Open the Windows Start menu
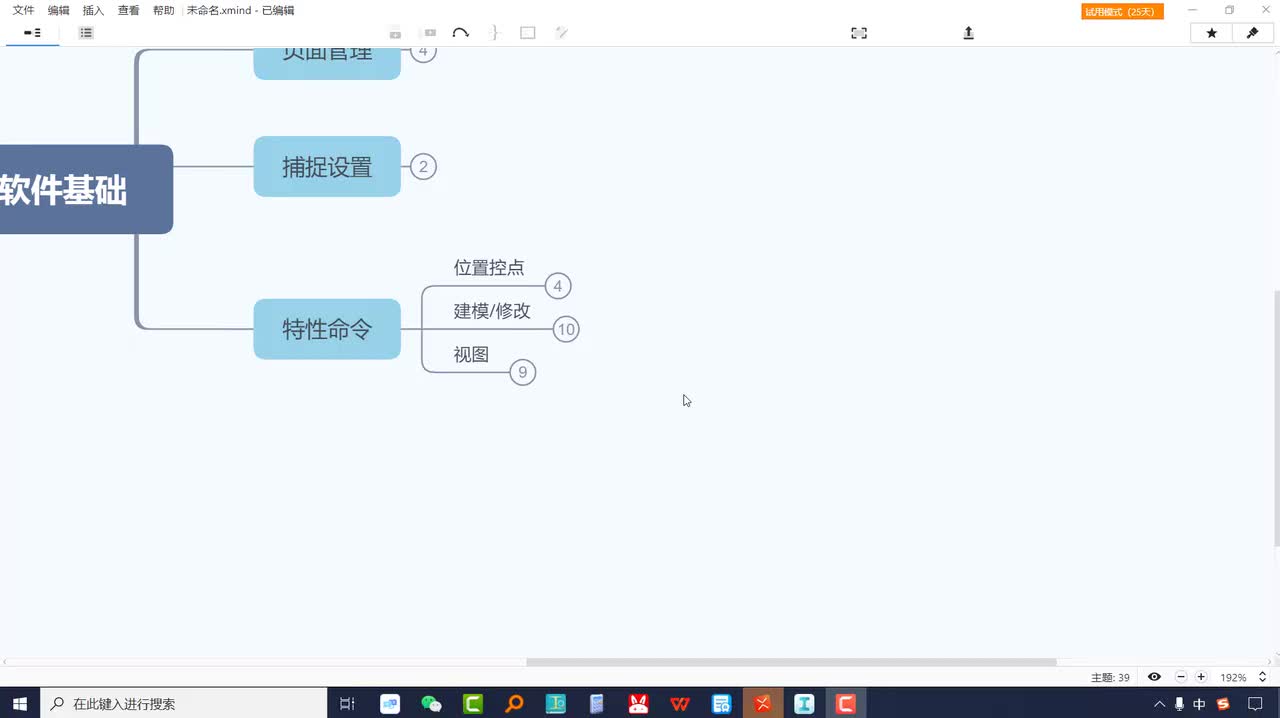The height and width of the screenshot is (718, 1280). click(x=19, y=704)
